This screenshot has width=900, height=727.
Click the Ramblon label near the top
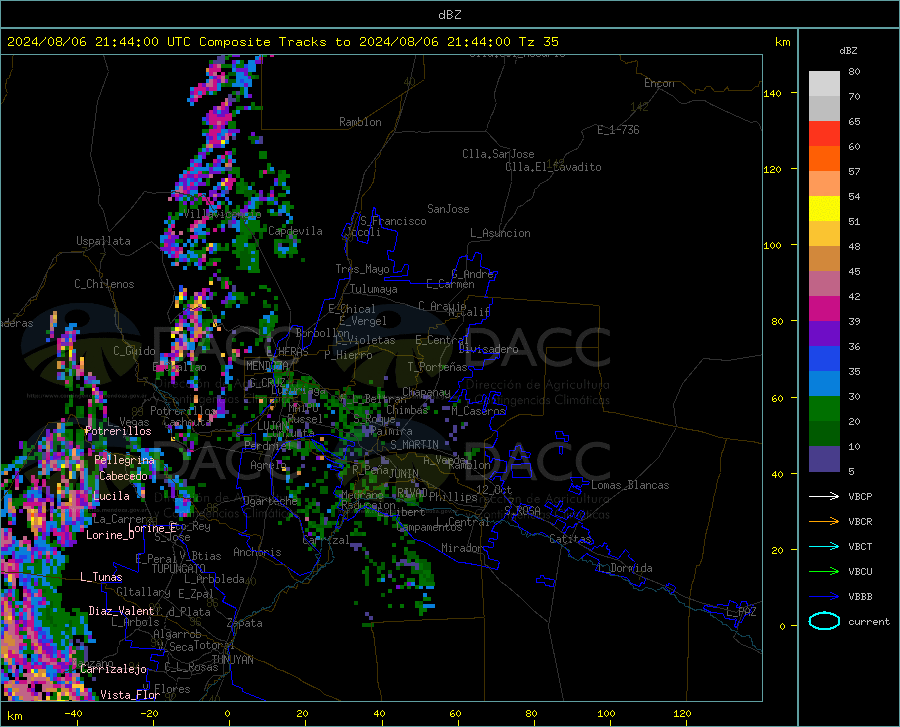(x=360, y=122)
